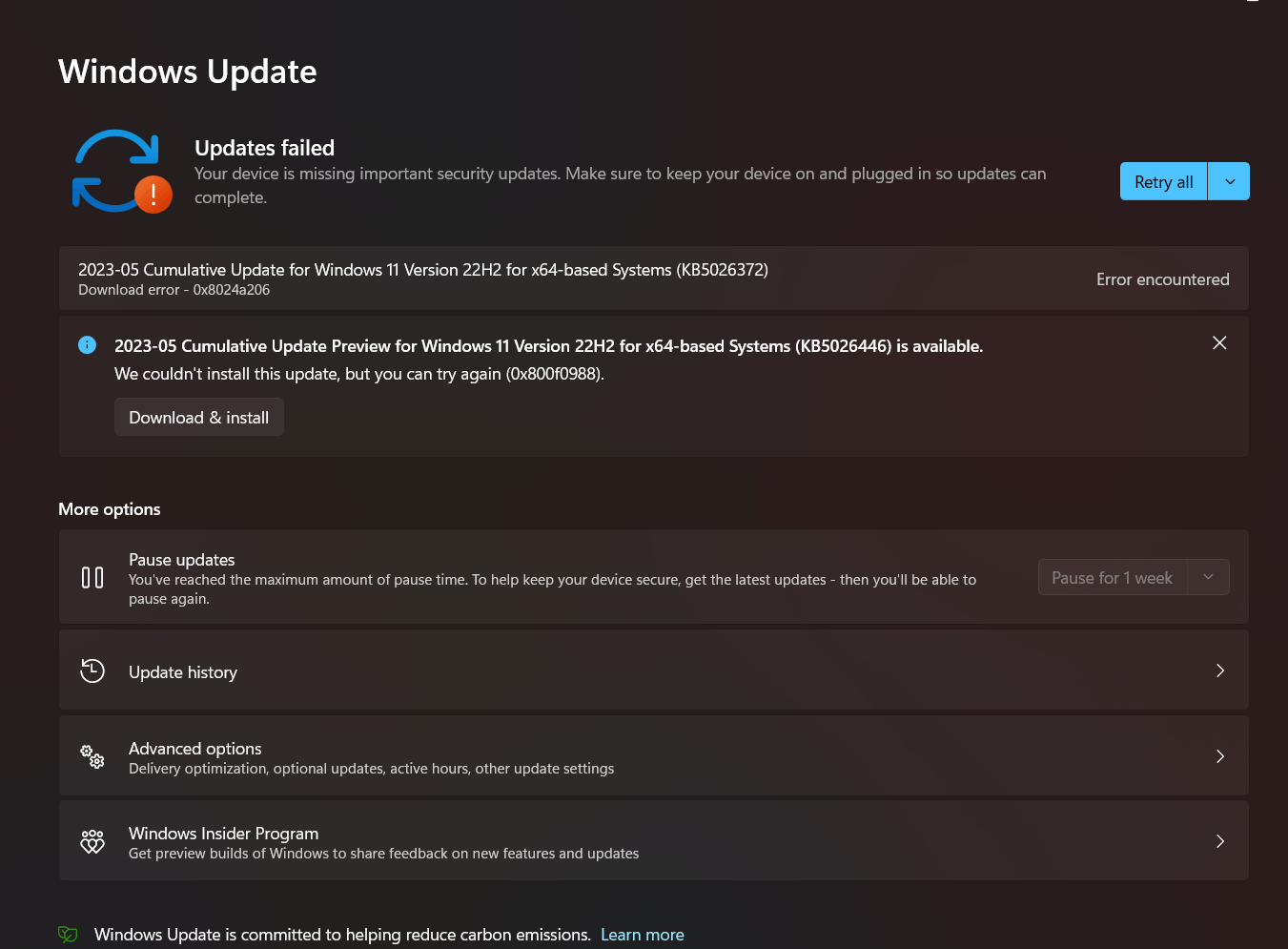Viewport: 1288px width, 949px height.
Task: Click the Pause updates pause icon
Action: [92, 578]
